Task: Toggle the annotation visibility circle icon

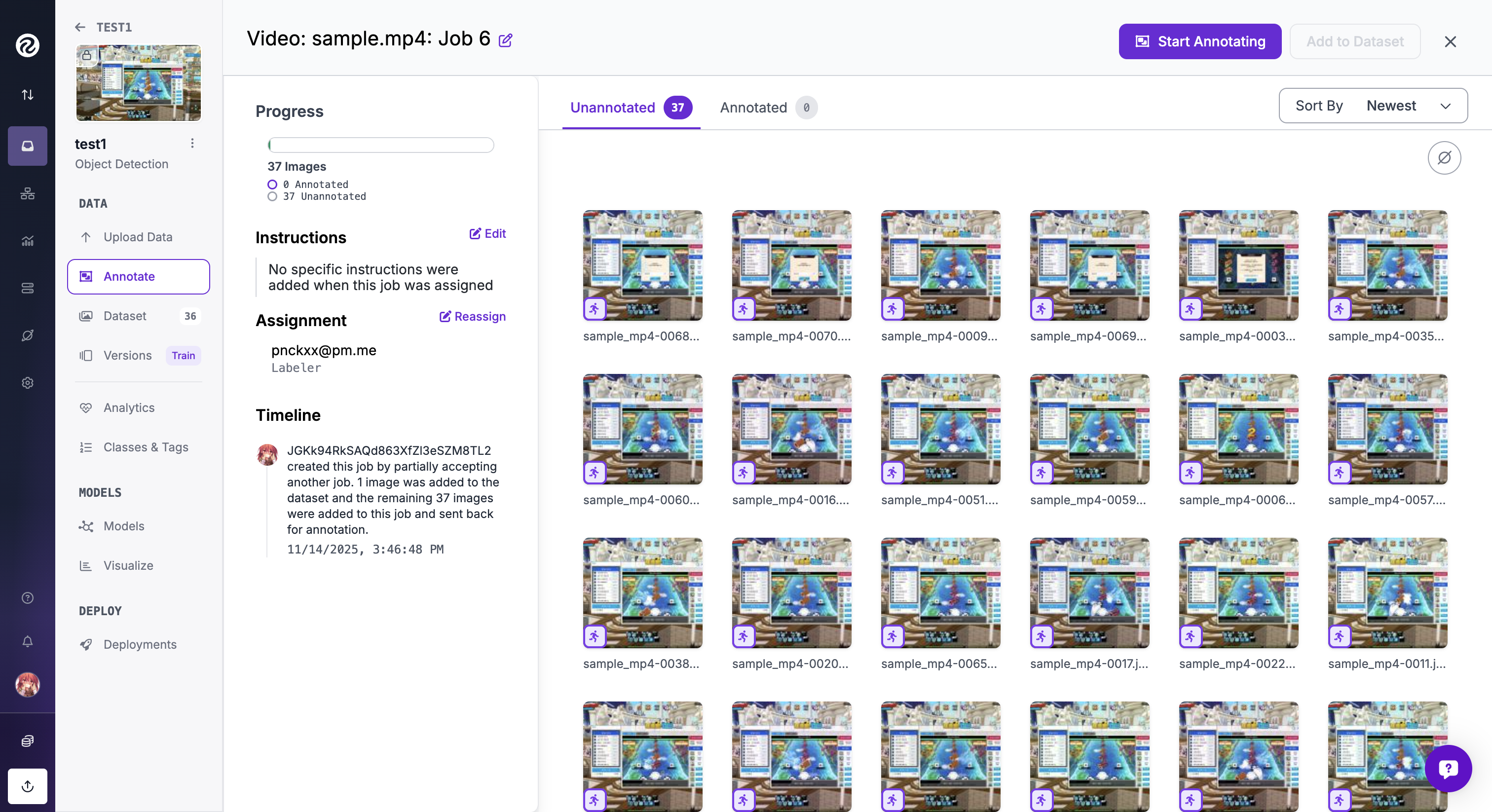Action: click(x=1444, y=157)
